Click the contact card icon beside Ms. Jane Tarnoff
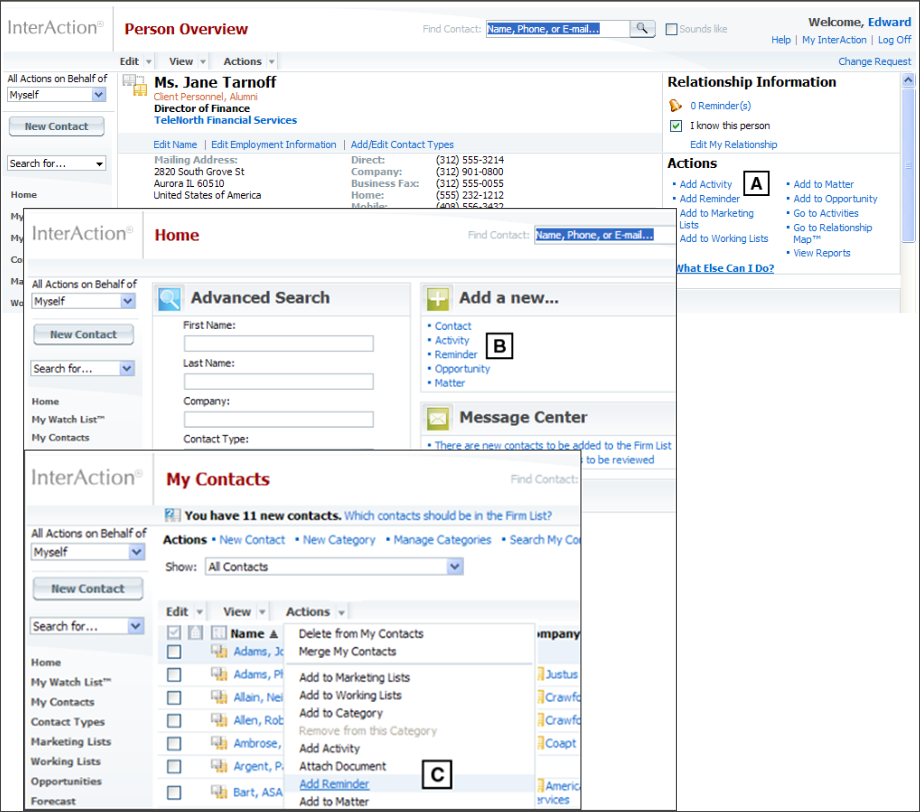Viewport: 920px width, 812px height. (134, 87)
